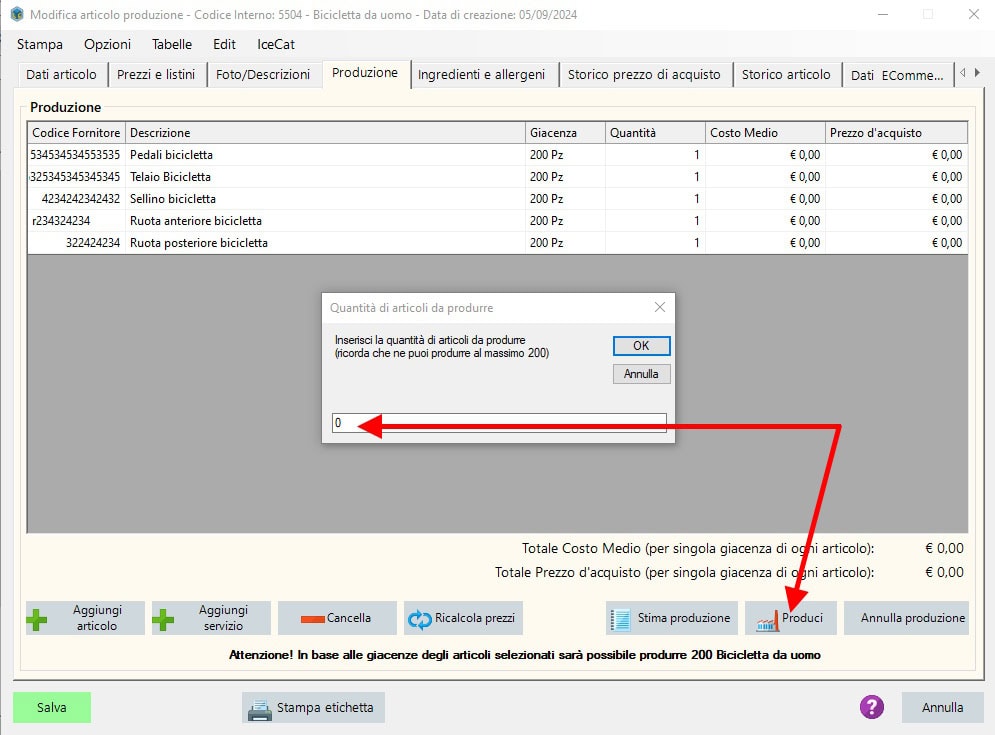The height and width of the screenshot is (735, 995).
Task: Close the Quantità di articoli da produrre dialog
Action: tap(660, 307)
